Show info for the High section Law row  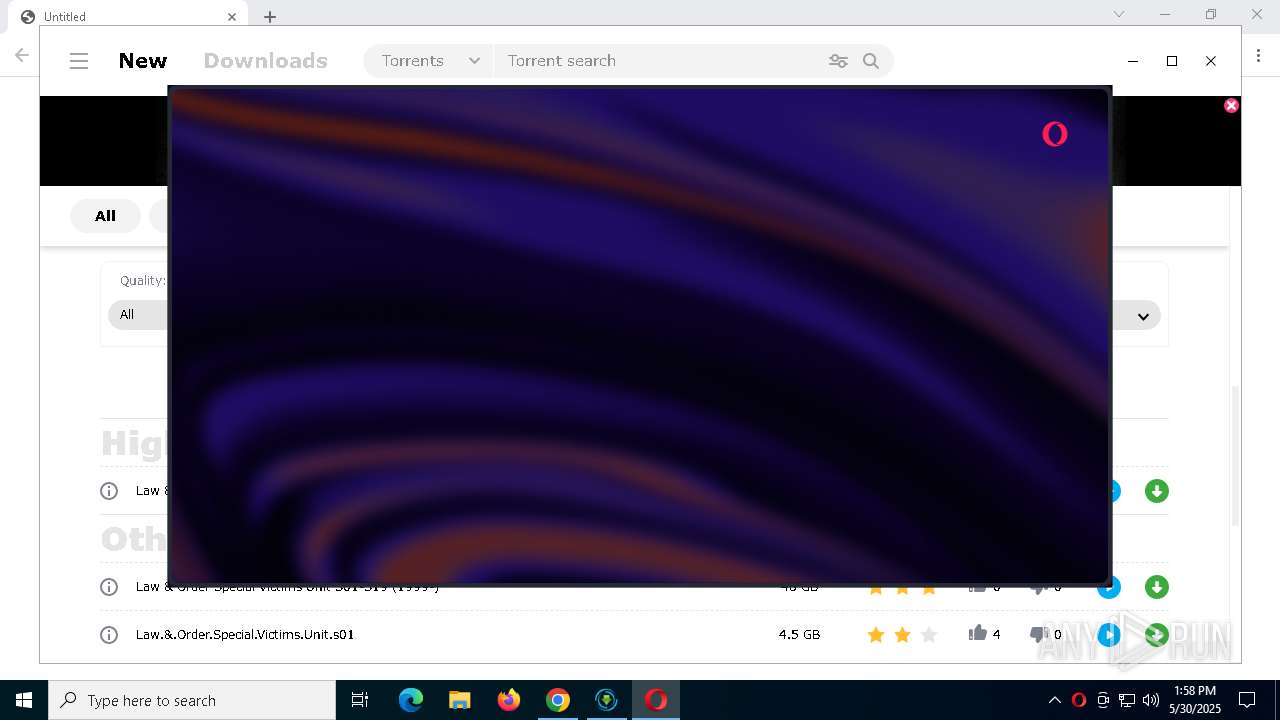[x=109, y=491]
